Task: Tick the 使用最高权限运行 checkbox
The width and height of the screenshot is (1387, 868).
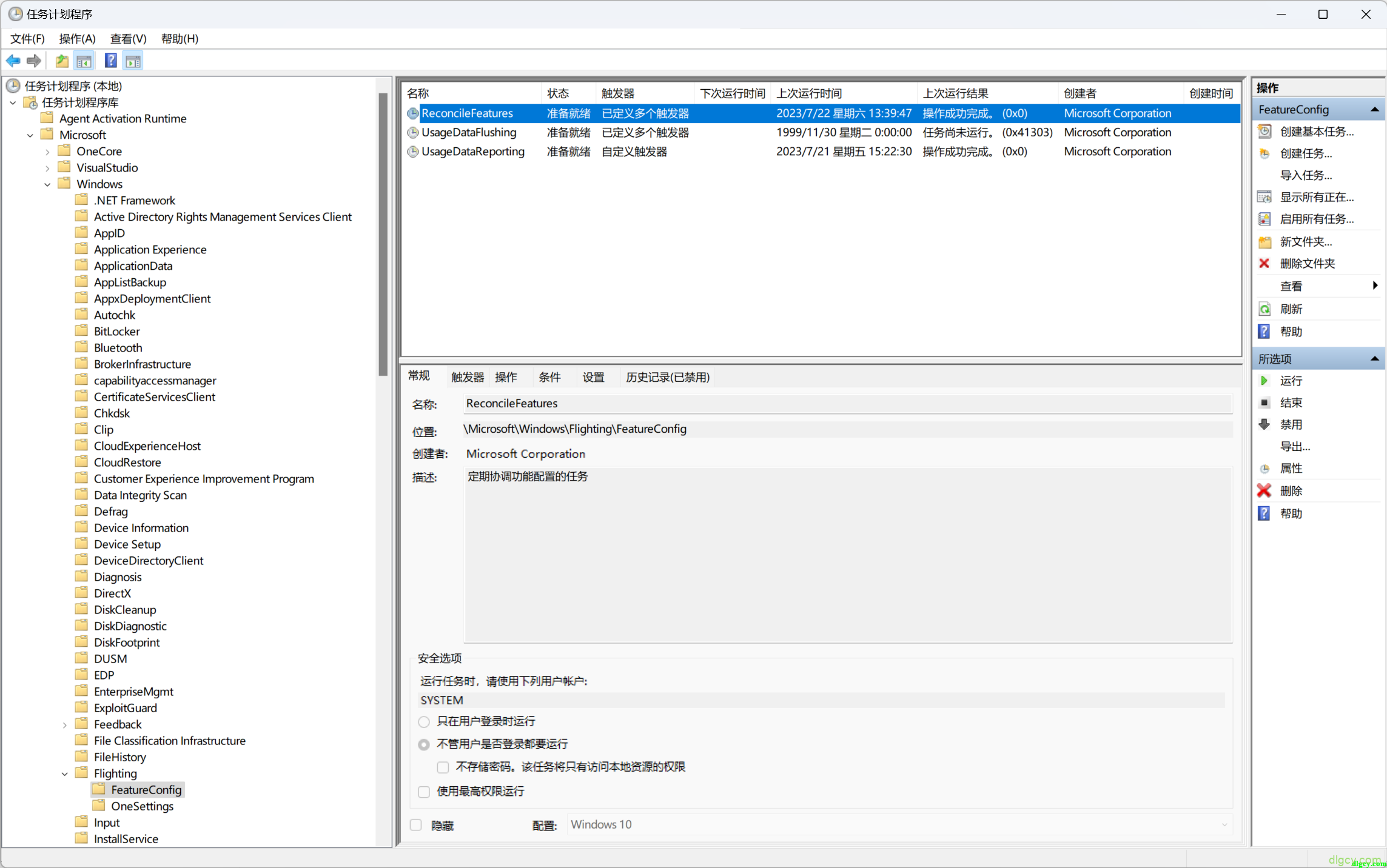Action: [424, 792]
